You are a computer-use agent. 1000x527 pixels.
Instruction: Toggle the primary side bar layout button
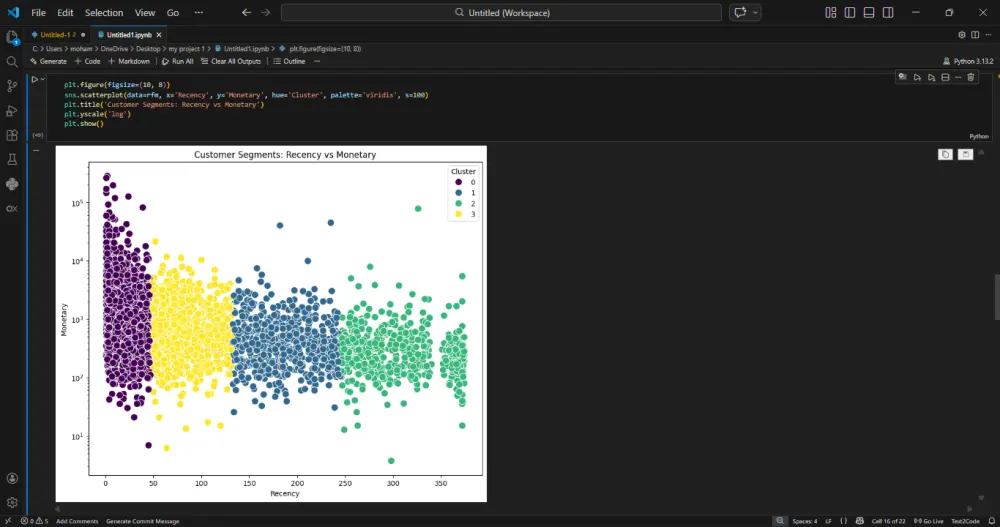point(849,13)
